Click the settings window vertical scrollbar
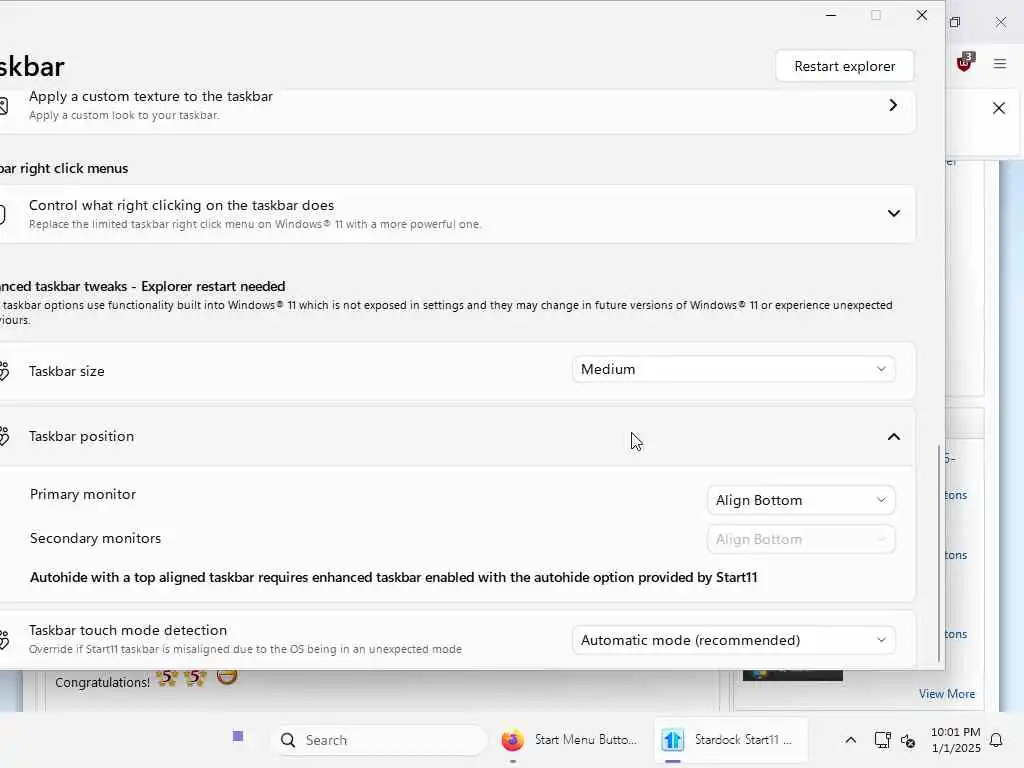This screenshot has height=768, width=1024. 939,554
